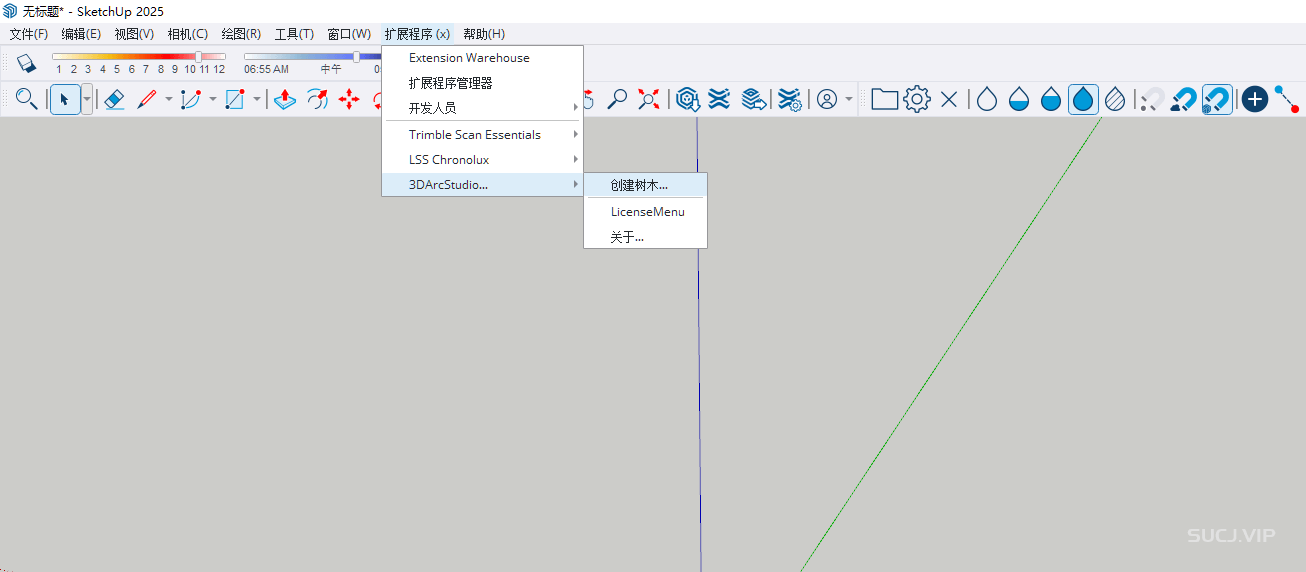The image size is (1306, 572).
Task: Select the arrow Select tool
Action: (65, 99)
